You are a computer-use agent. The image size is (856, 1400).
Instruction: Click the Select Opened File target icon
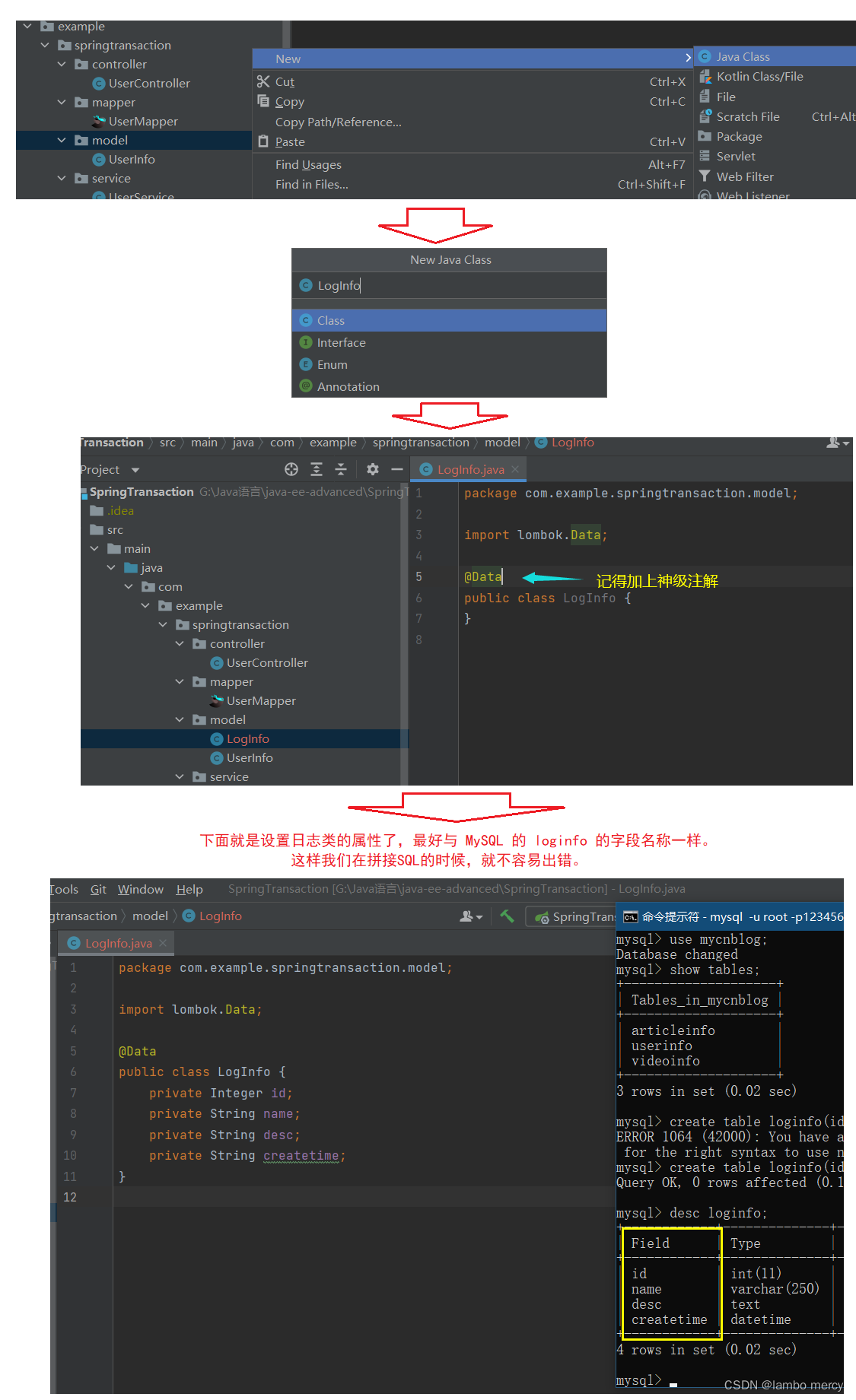291,469
